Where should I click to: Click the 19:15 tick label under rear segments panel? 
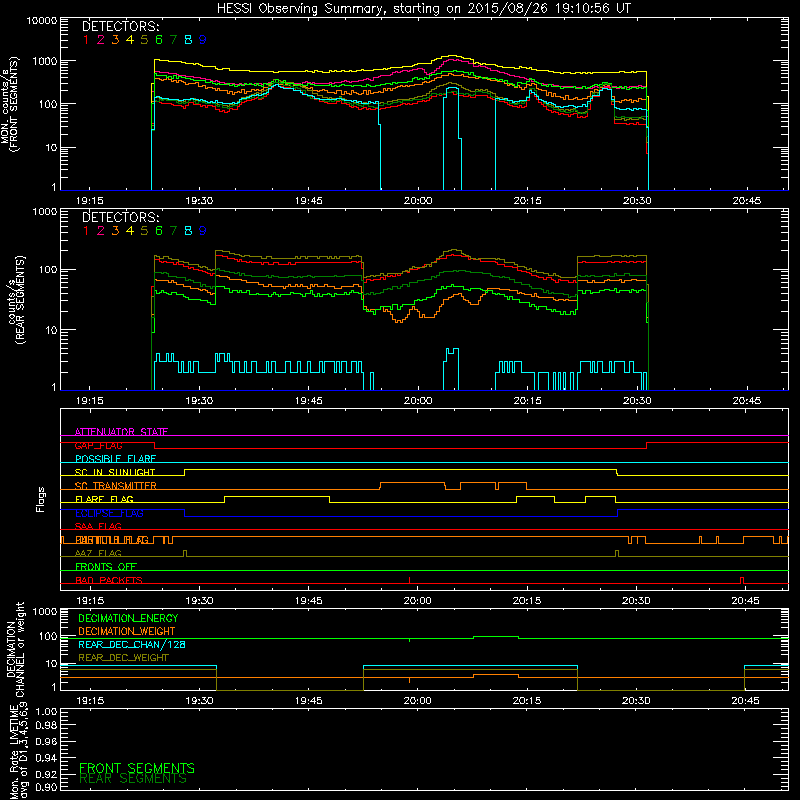[90, 401]
